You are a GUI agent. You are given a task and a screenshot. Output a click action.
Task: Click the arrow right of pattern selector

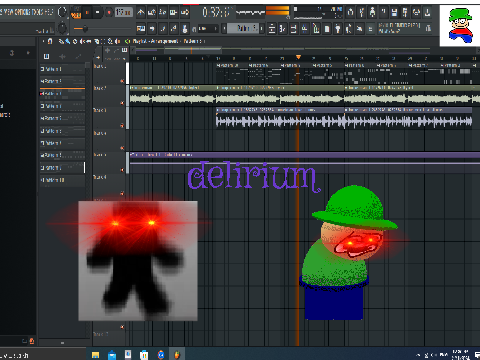point(262,29)
